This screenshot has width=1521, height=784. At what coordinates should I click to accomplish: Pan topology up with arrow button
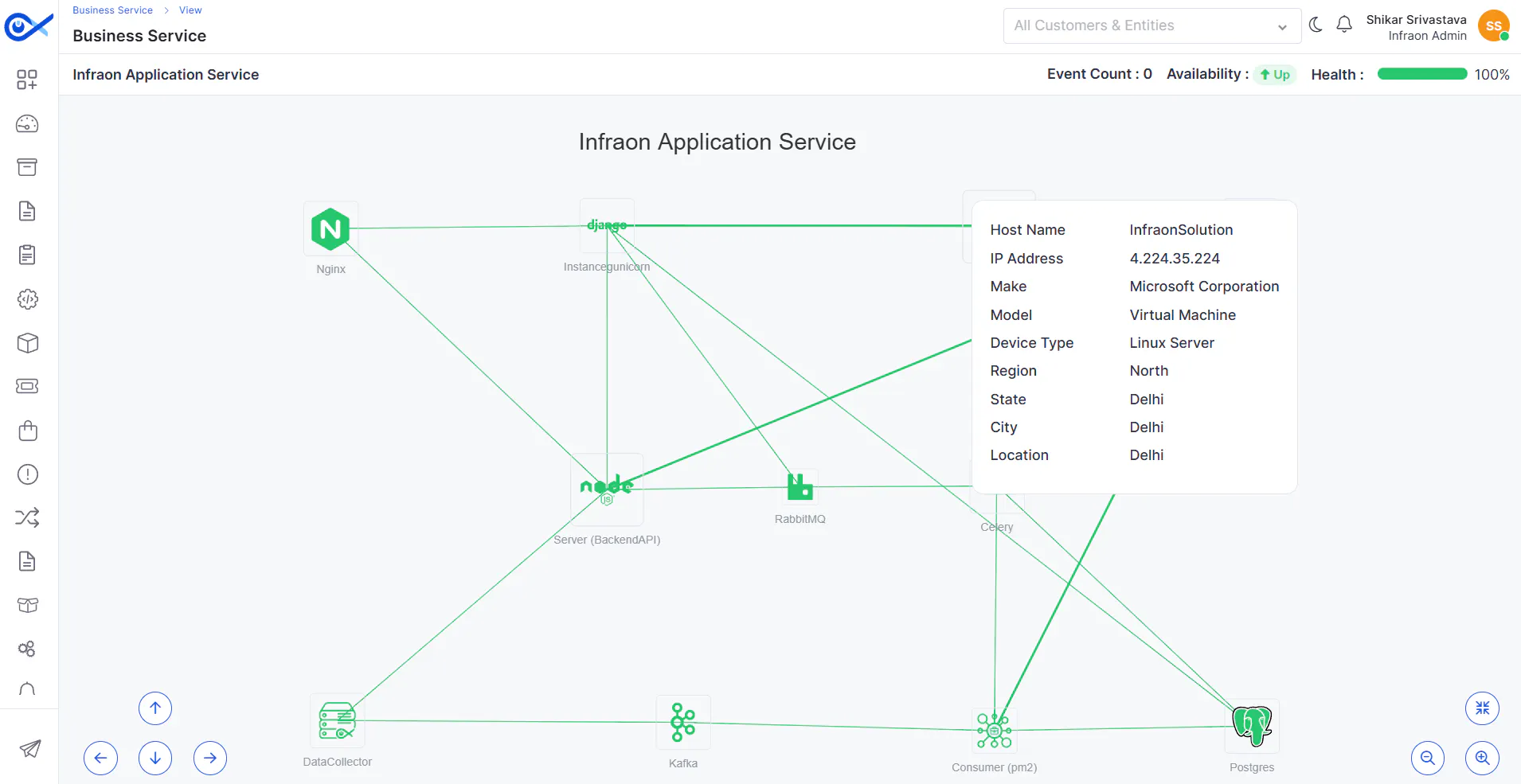coord(155,708)
